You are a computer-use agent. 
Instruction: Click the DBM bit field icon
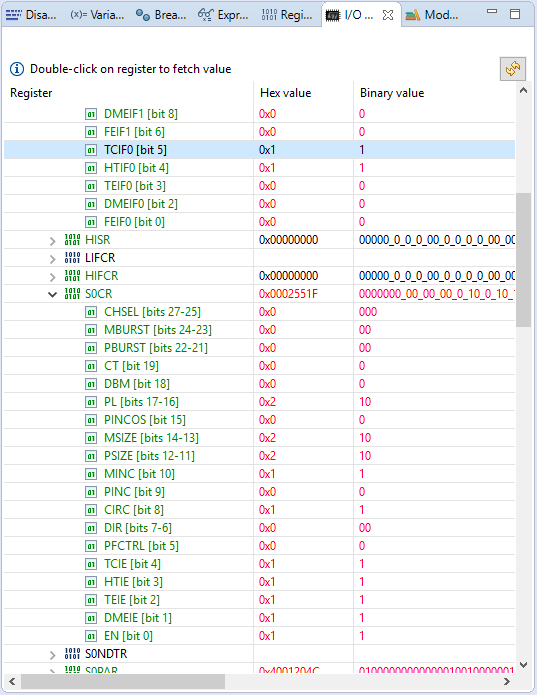tap(91, 384)
